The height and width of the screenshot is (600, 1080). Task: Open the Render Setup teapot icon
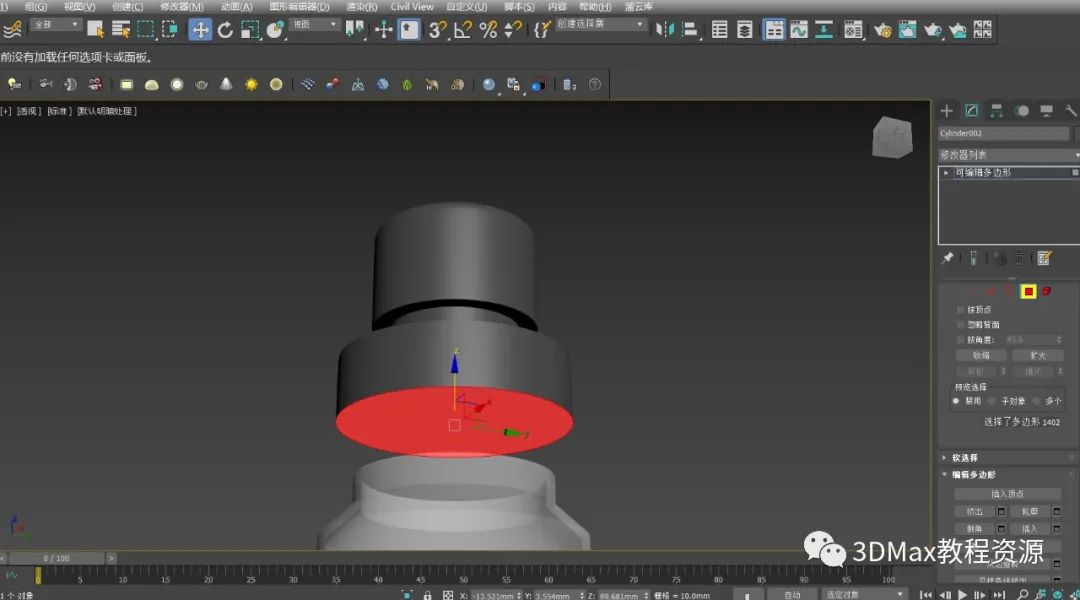tap(883, 30)
